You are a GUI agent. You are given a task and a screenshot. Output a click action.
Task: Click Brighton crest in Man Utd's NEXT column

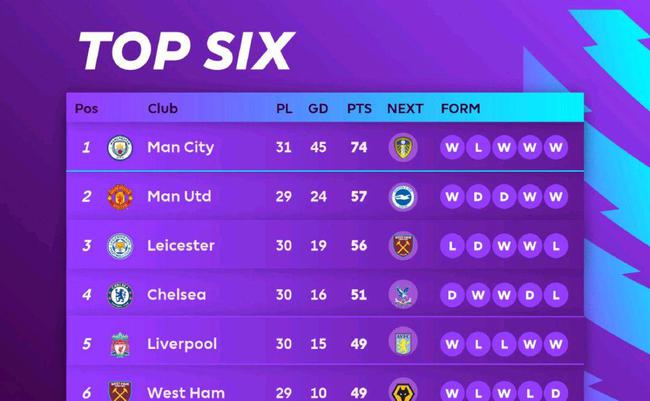click(403, 197)
